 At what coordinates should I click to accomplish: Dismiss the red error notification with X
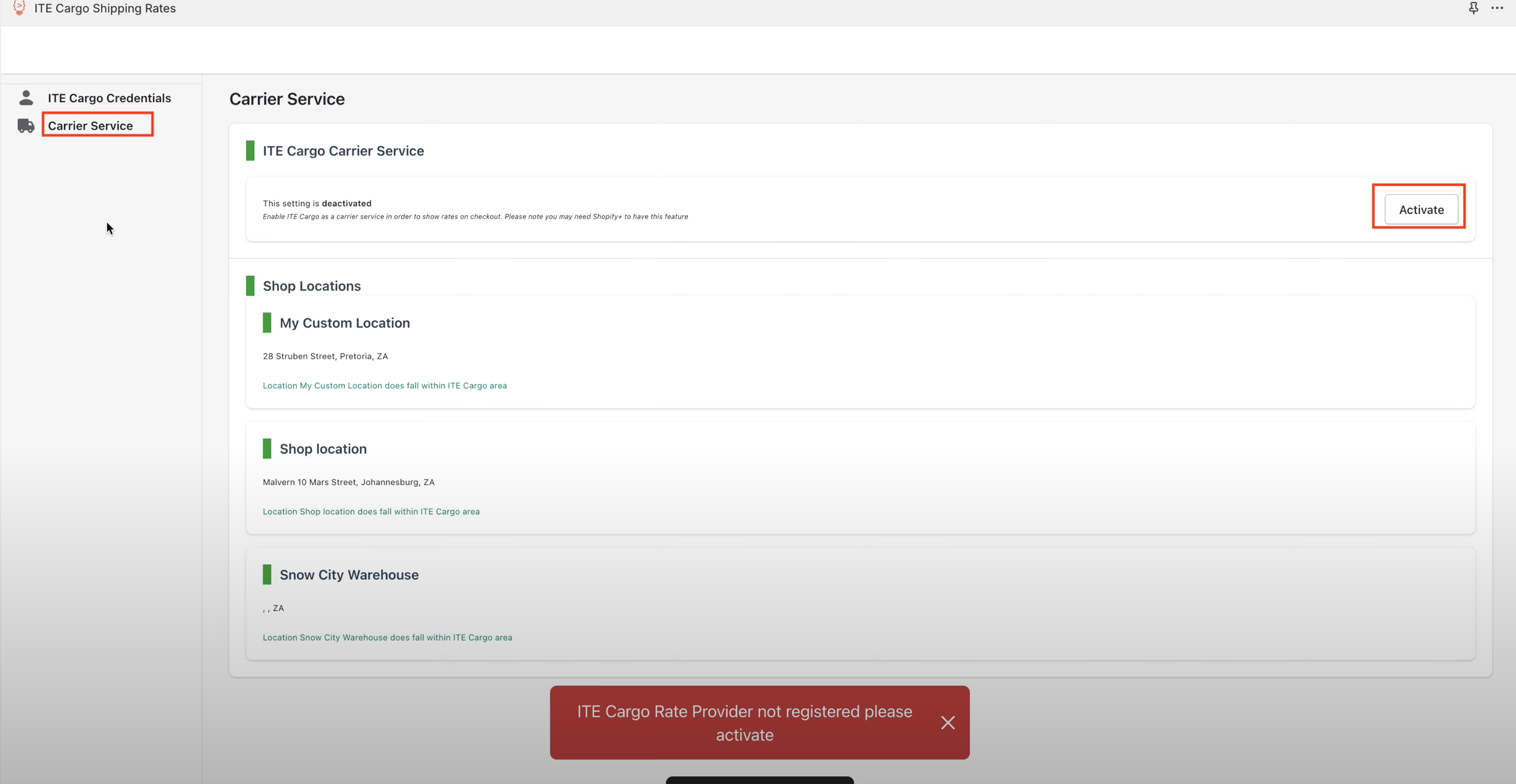point(947,722)
